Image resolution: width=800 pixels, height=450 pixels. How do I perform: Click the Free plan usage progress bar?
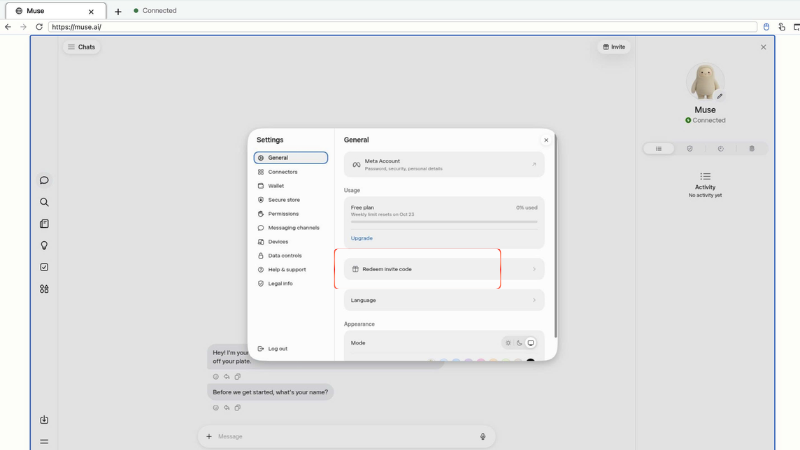coord(444,222)
